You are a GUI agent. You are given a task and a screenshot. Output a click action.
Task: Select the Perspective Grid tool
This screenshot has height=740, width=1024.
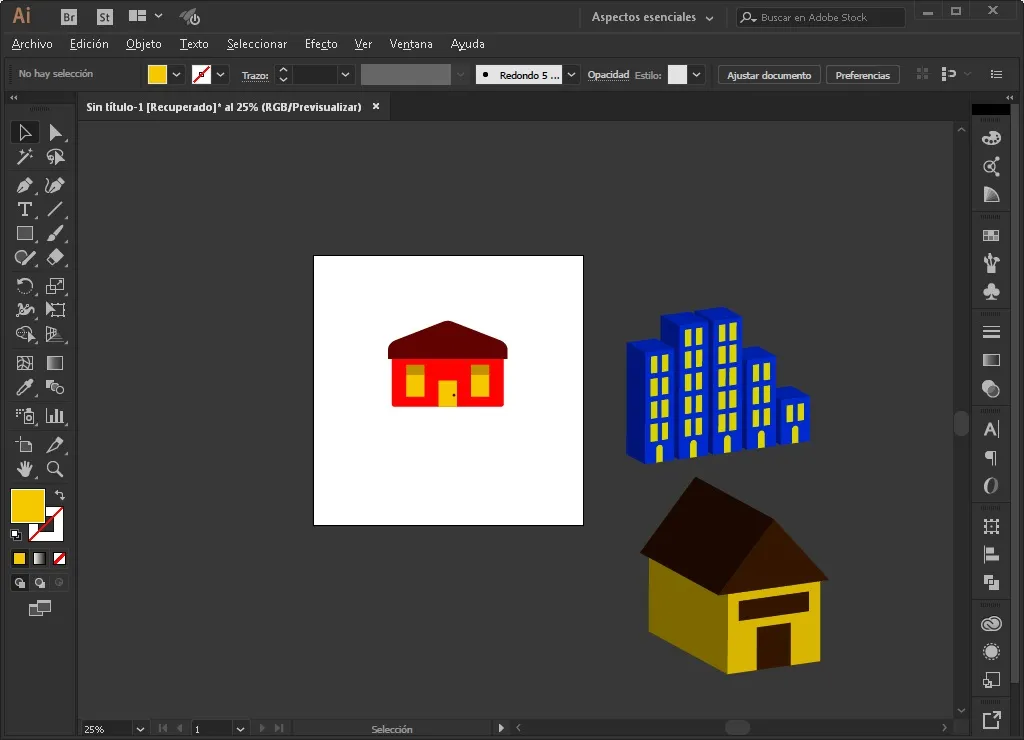[x=56, y=334]
